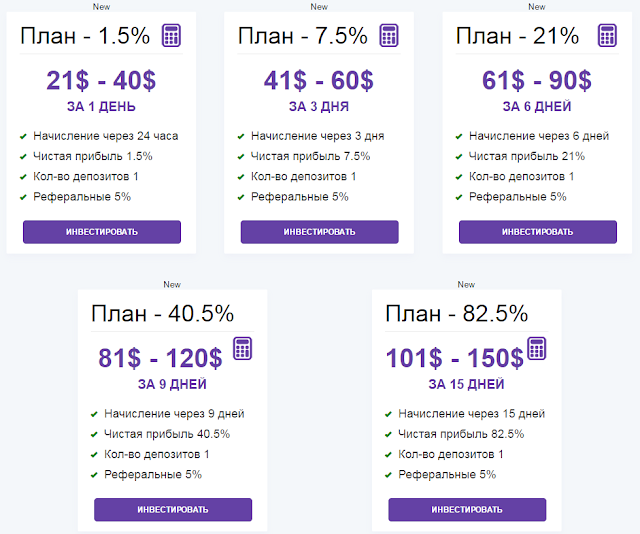
Task: Click Инвестировать for the 41$ - 60$ plan
Action: pos(320,232)
